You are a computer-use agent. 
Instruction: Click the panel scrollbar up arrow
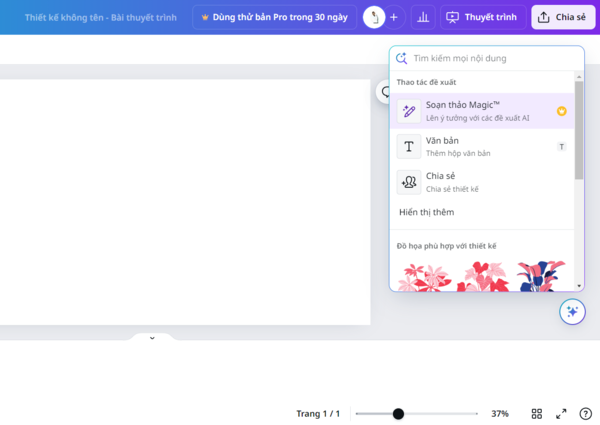pyautogui.click(x=579, y=77)
